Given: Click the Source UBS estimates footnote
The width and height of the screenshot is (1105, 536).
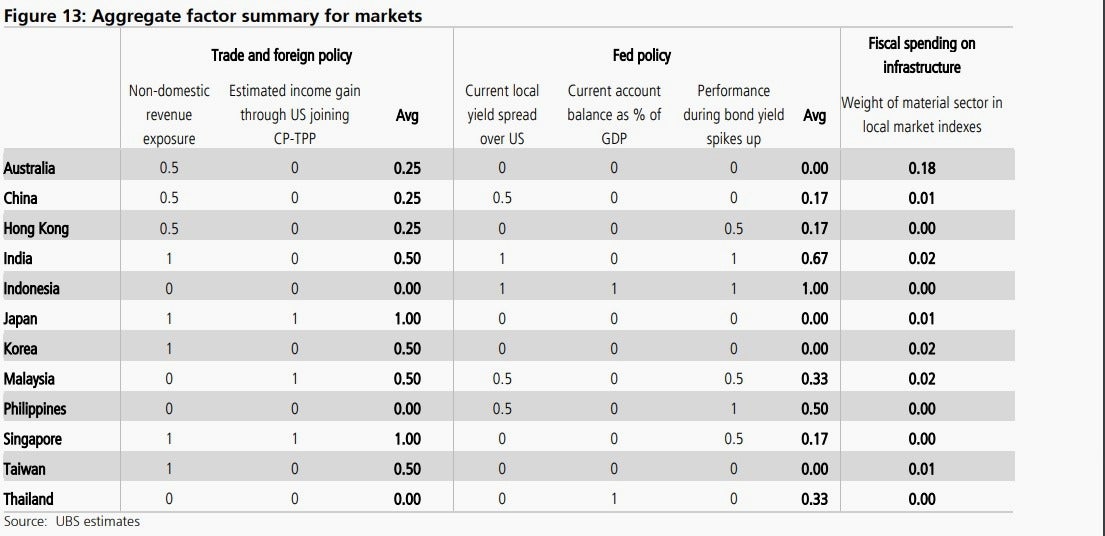Looking at the screenshot, I should [x=72, y=522].
